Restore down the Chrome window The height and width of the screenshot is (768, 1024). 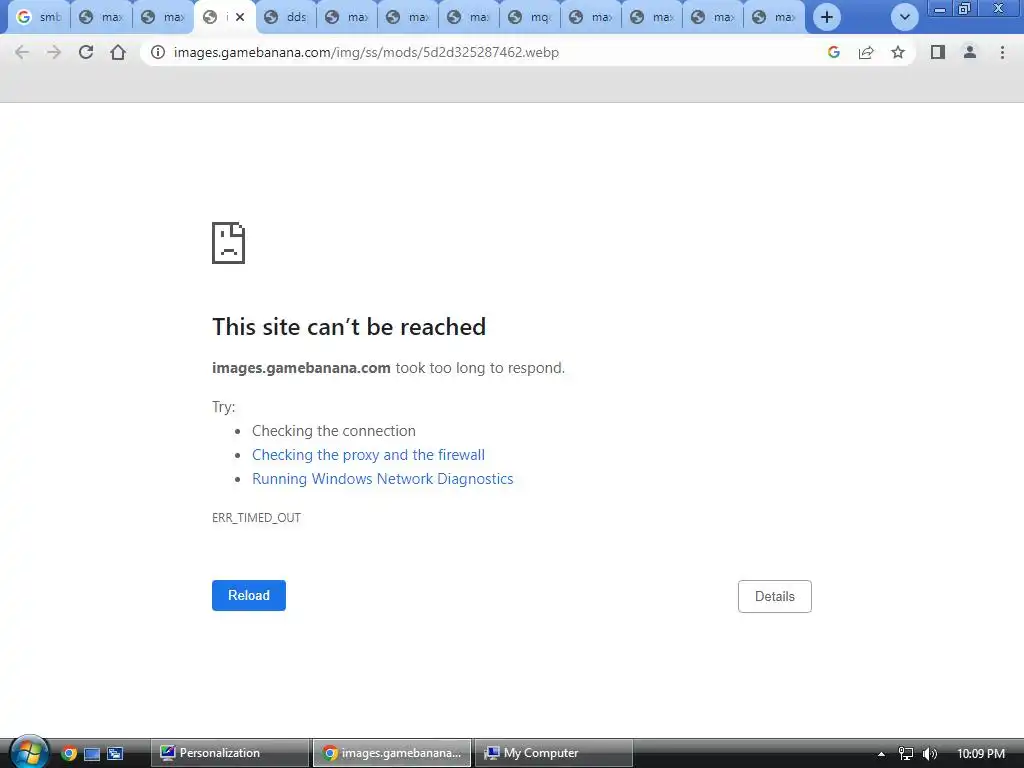964,8
